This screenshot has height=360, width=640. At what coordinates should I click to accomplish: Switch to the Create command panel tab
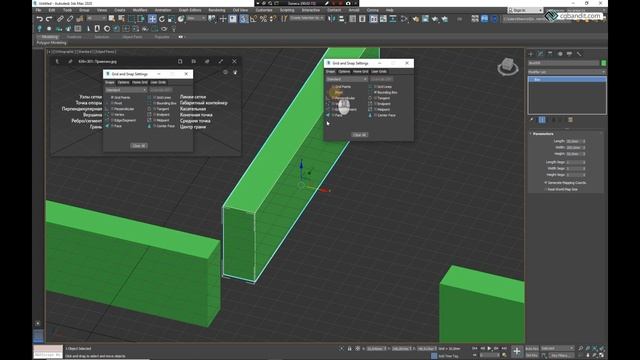[531, 53]
